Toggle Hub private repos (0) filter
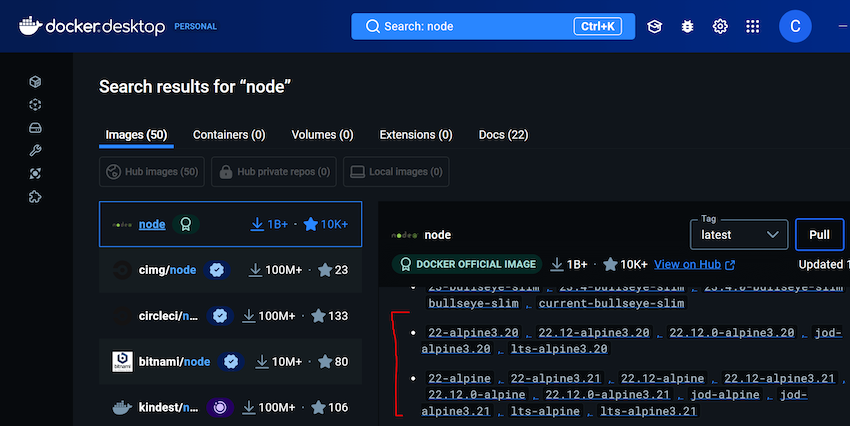 tap(274, 172)
